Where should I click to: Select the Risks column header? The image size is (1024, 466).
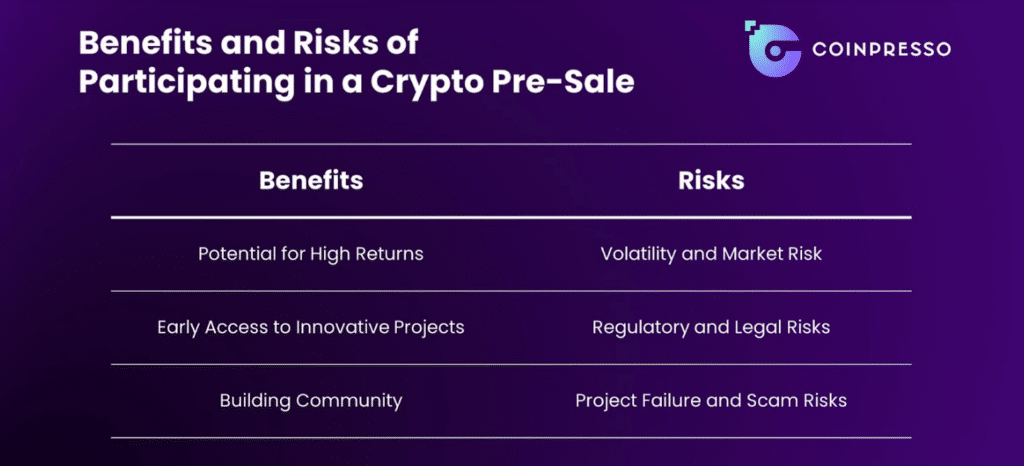(711, 181)
